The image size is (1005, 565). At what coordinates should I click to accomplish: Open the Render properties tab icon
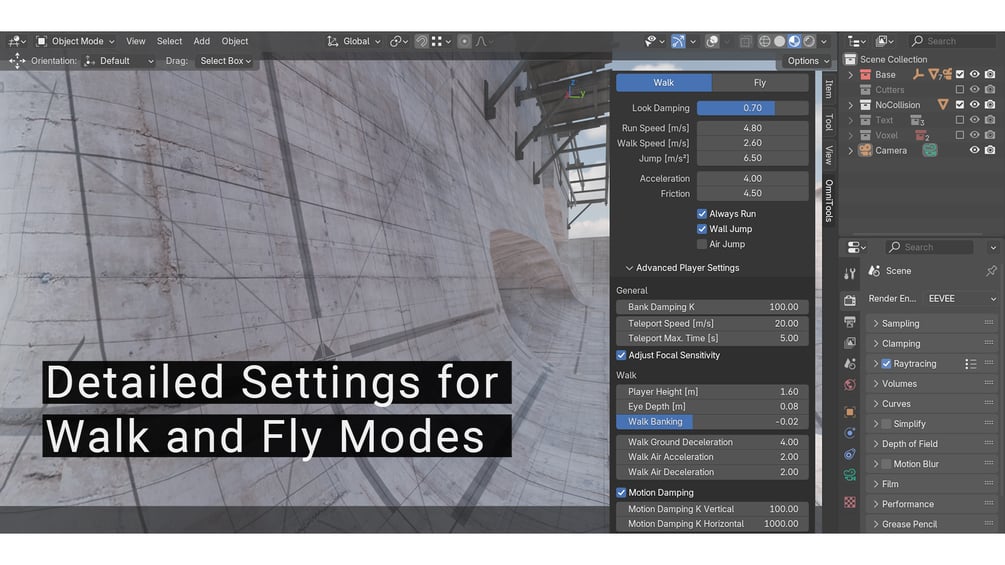(x=850, y=300)
